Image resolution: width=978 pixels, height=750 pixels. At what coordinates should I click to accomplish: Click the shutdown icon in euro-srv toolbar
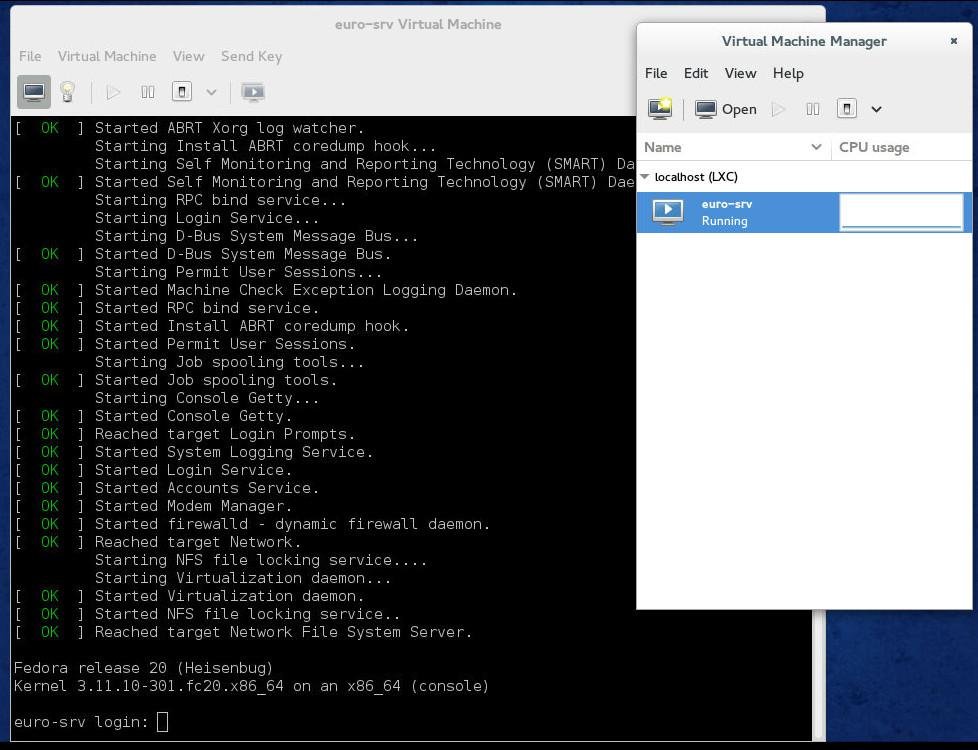point(181,92)
